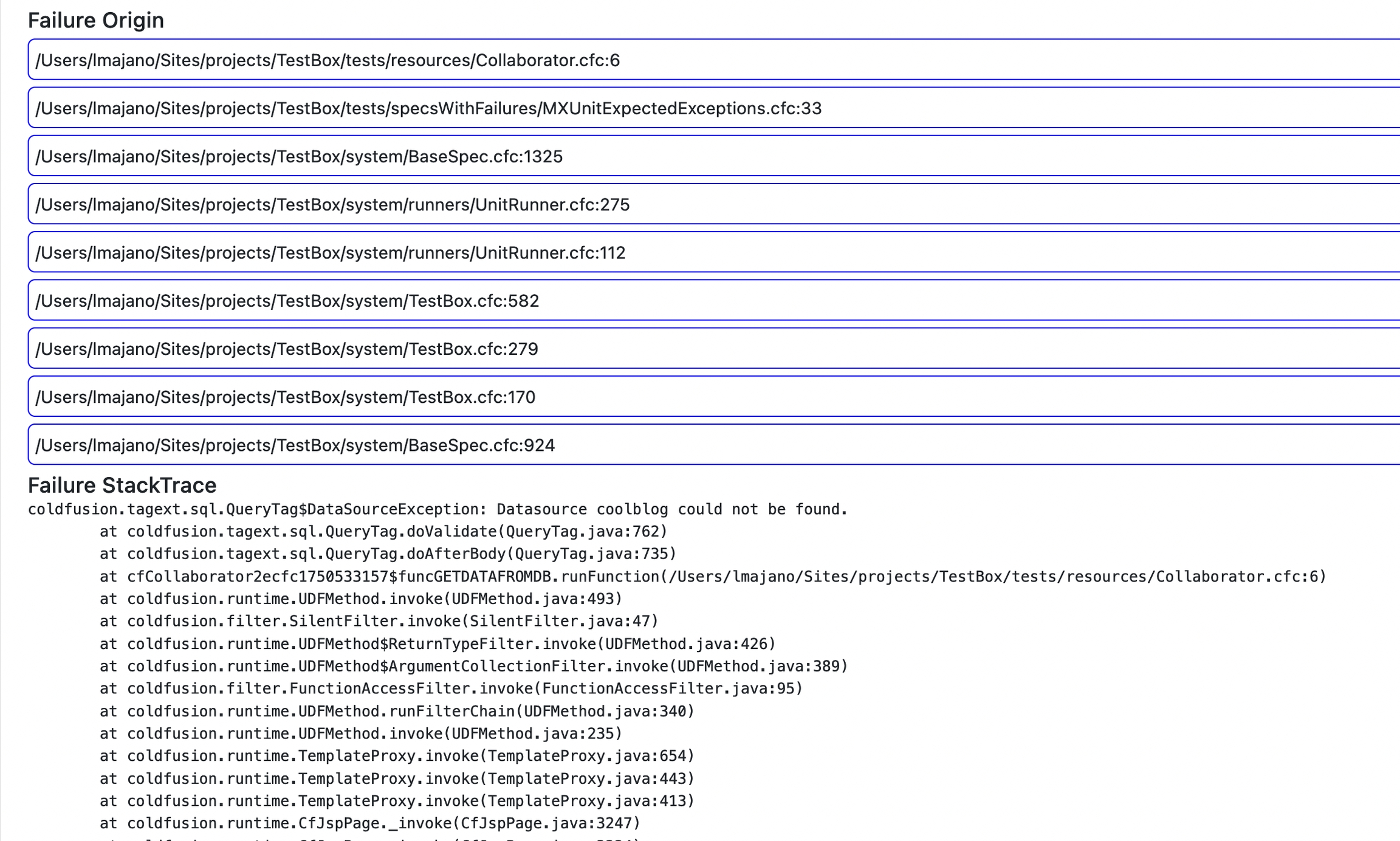Click the UnitRunner.cfc:112 origin box
1400x841 pixels.
point(331,253)
